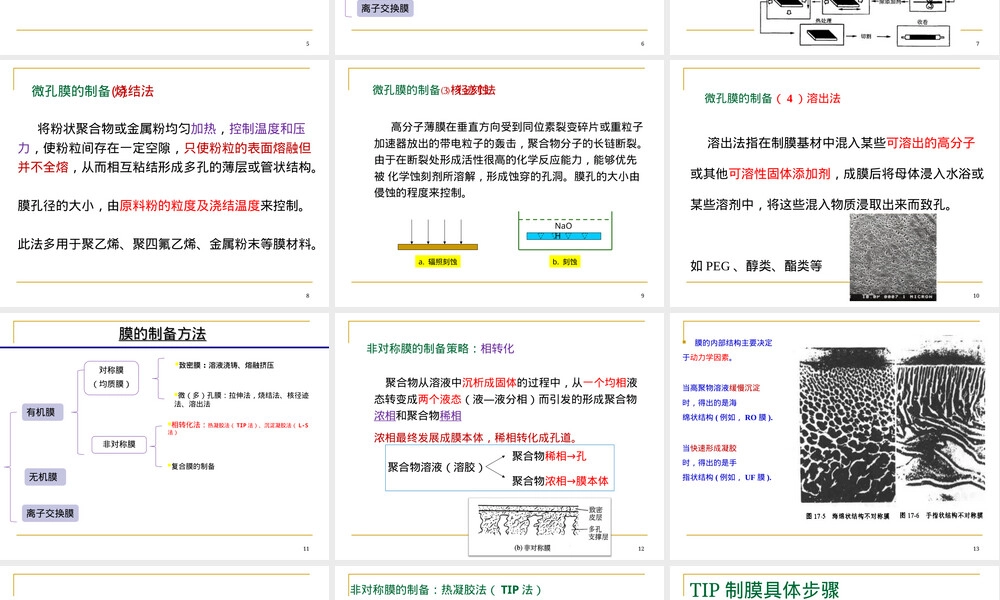Select slide 11 titled 膜的制备方法
1000x600 pixels.
[165, 436]
